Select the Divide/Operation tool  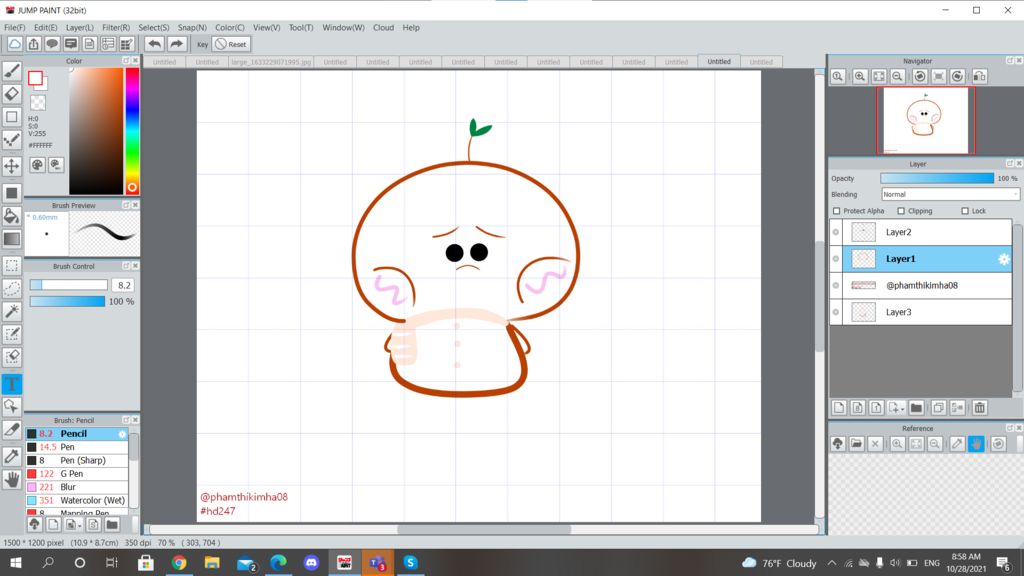pos(12,407)
